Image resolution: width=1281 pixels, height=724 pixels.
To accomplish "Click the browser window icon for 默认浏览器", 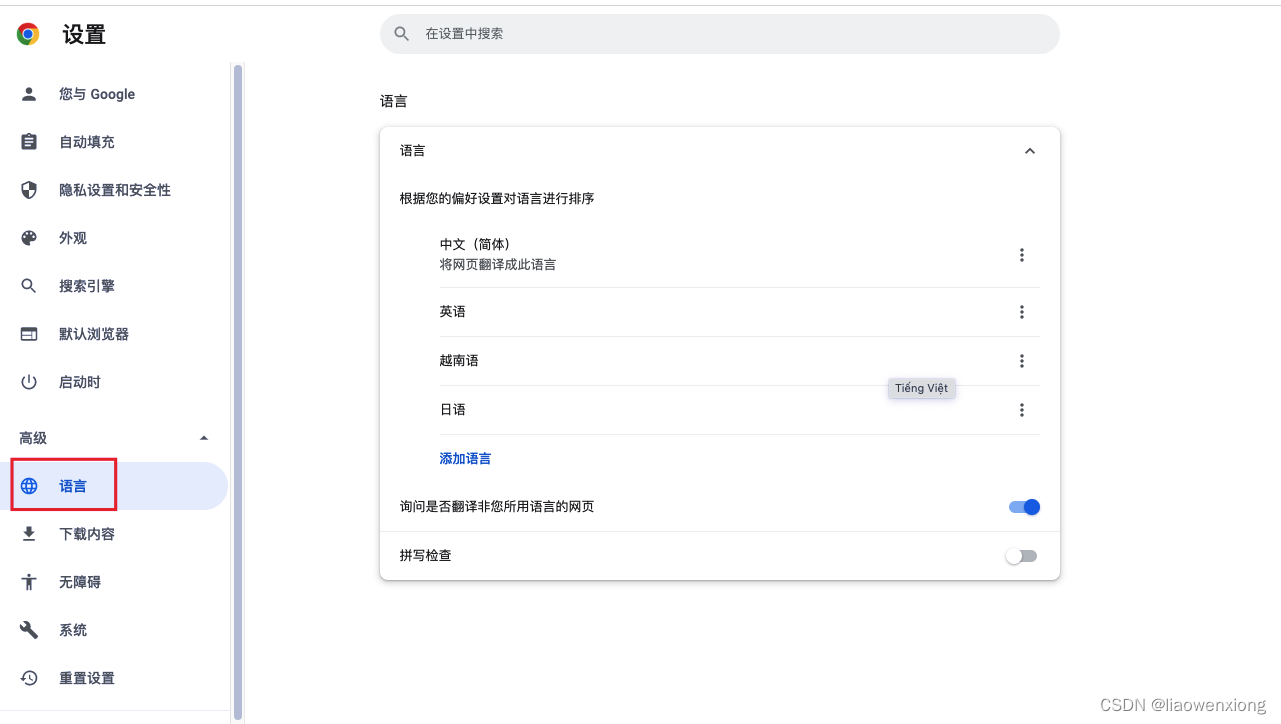I will coord(29,334).
